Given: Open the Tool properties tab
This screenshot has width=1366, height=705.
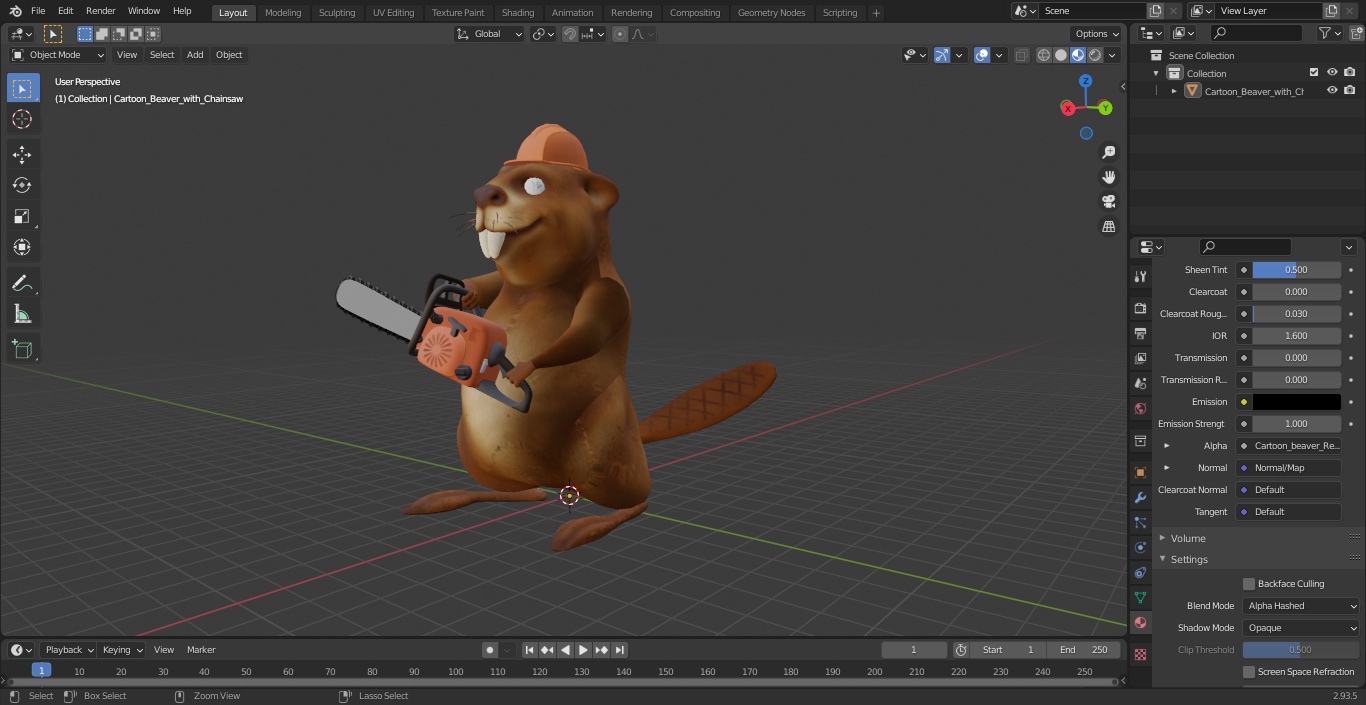Looking at the screenshot, I should point(1140,276).
